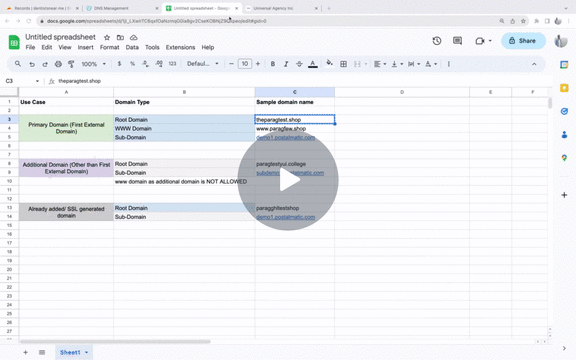The image size is (576, 360).
Task: Open the 100% zoom dropdown
Action: pyautogui.click(x=93, y=64)
